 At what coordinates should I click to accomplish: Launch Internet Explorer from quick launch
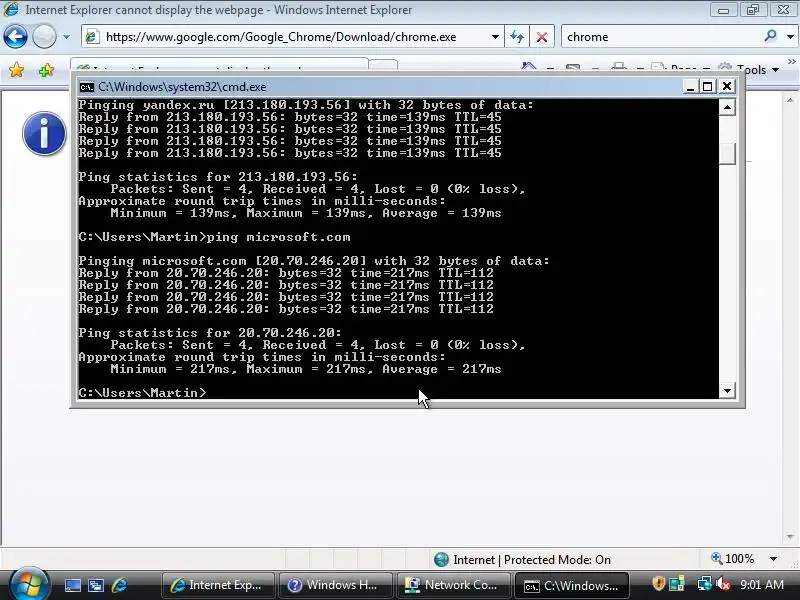tap(119, 585)
